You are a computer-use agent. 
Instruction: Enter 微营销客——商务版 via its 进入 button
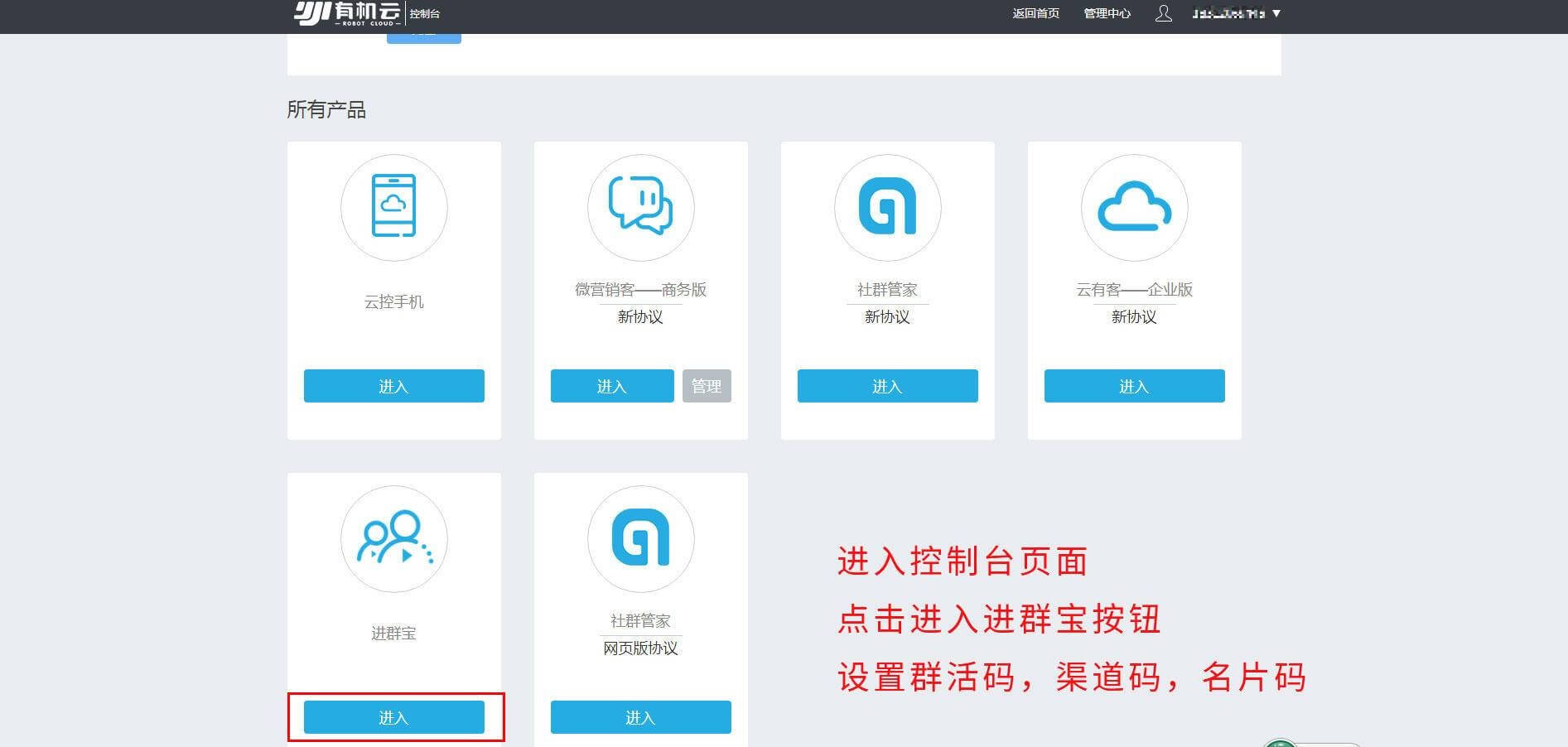[612, 386]
